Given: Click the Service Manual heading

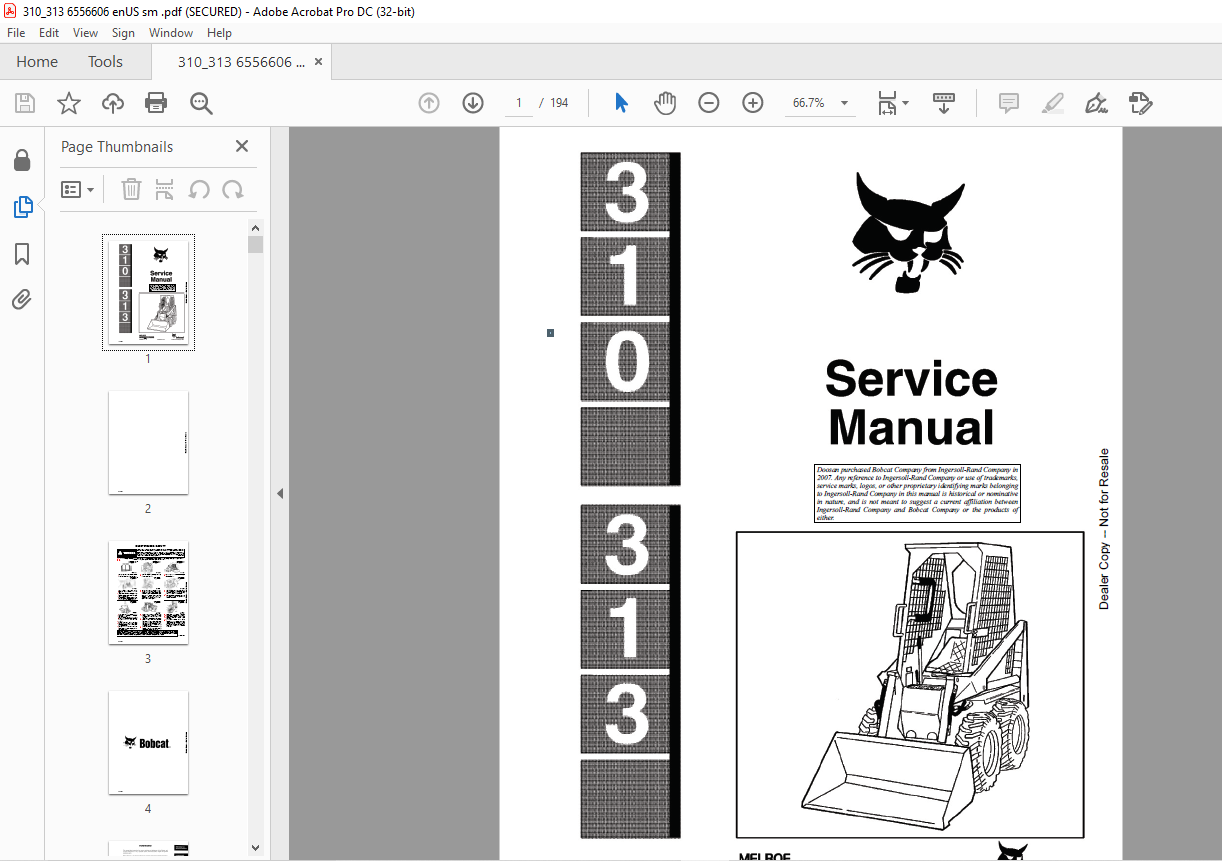Looking at the screenshot, I should coord(911,403).
